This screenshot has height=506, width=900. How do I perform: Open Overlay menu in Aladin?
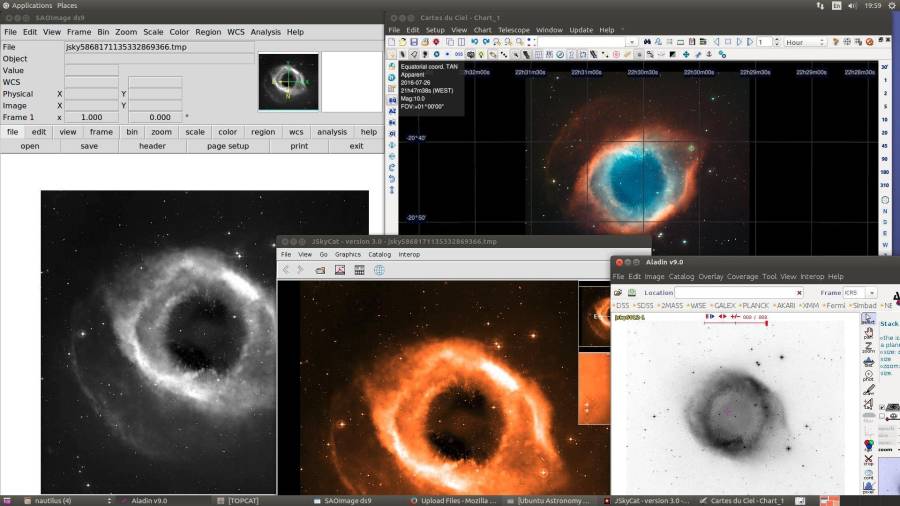(x=711, y=277)
